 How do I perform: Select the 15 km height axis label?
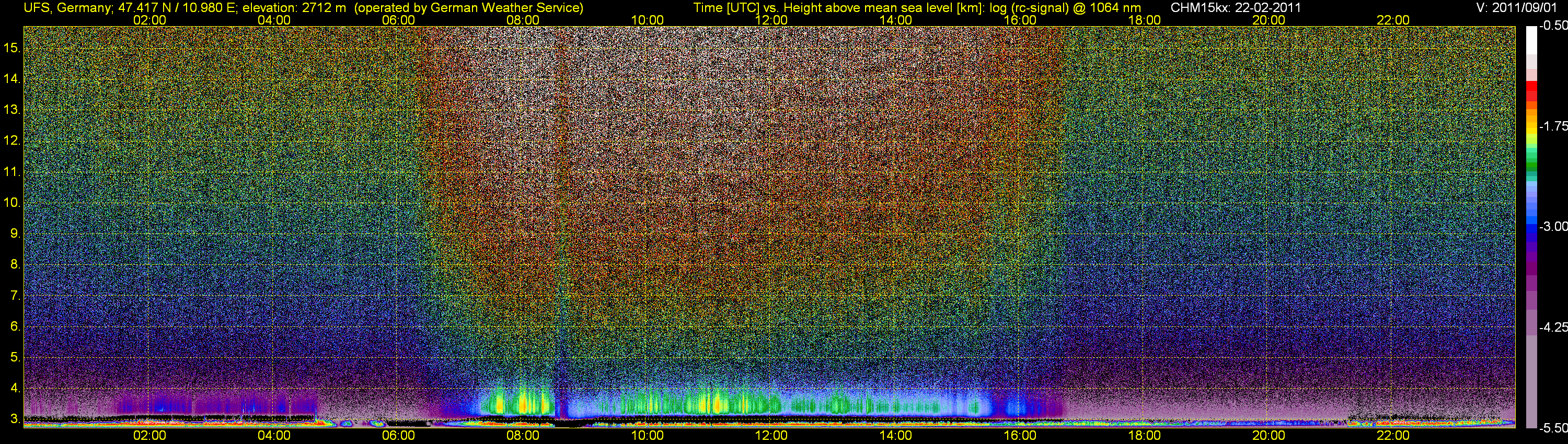pos(12,48)
